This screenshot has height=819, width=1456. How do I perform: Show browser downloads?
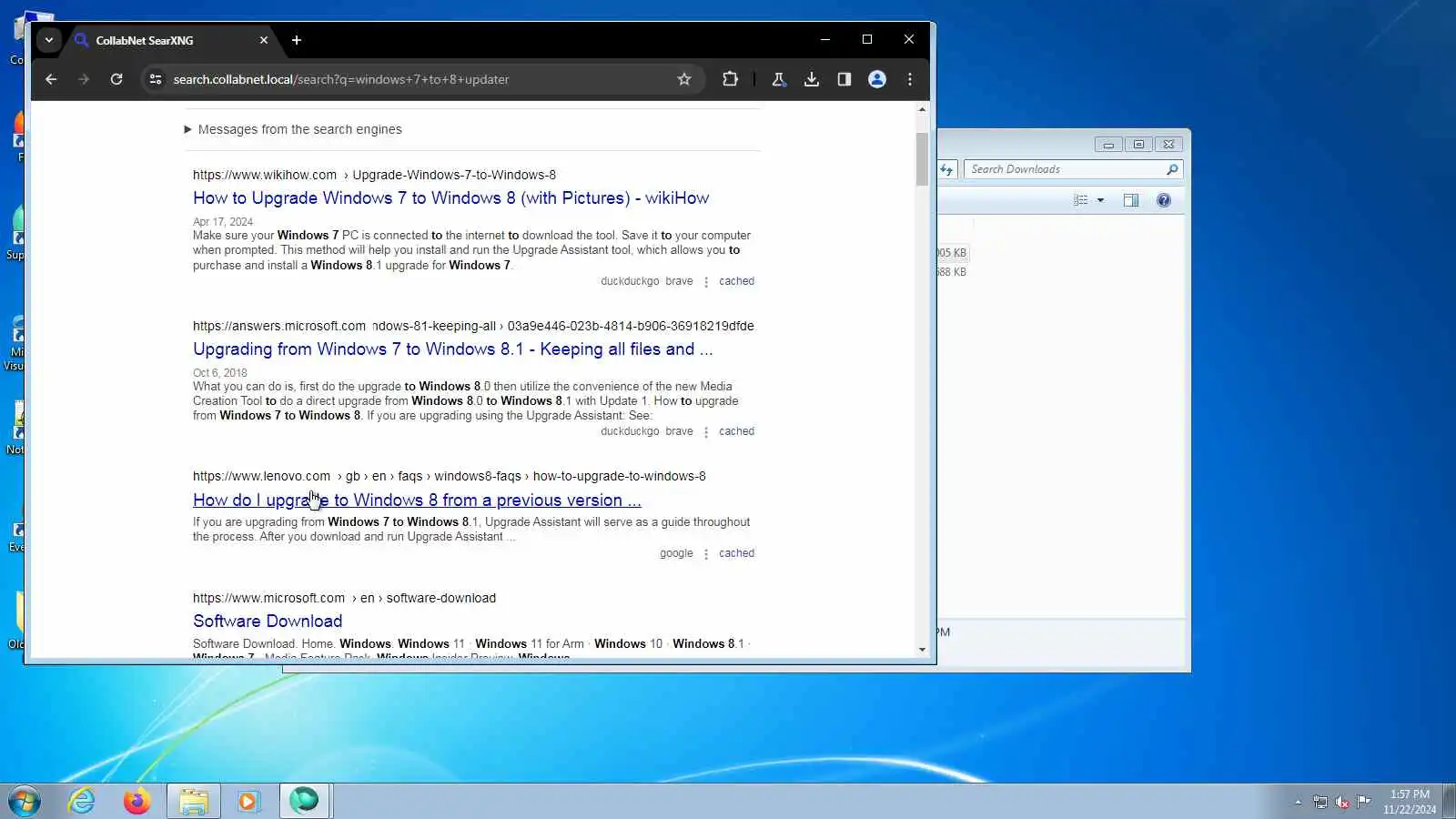[812, 79]
